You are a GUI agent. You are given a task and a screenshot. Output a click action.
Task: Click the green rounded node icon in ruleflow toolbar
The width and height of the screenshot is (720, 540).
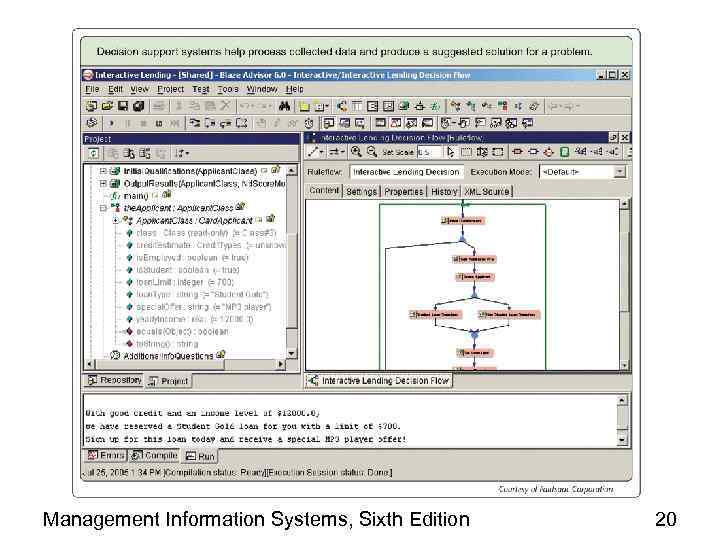tap(565, 152)
